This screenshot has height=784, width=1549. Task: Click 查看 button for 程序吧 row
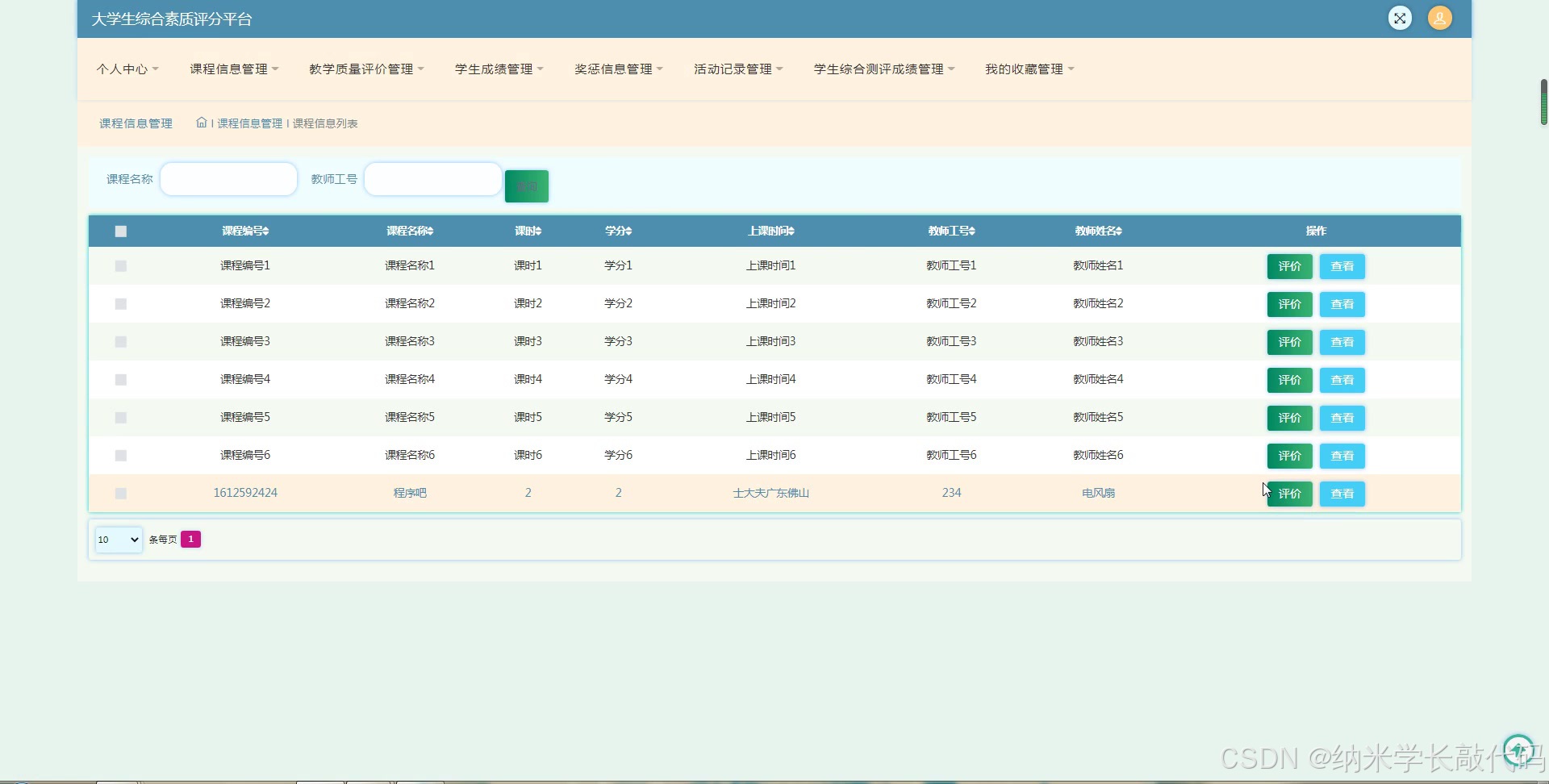pos(1342,494)
